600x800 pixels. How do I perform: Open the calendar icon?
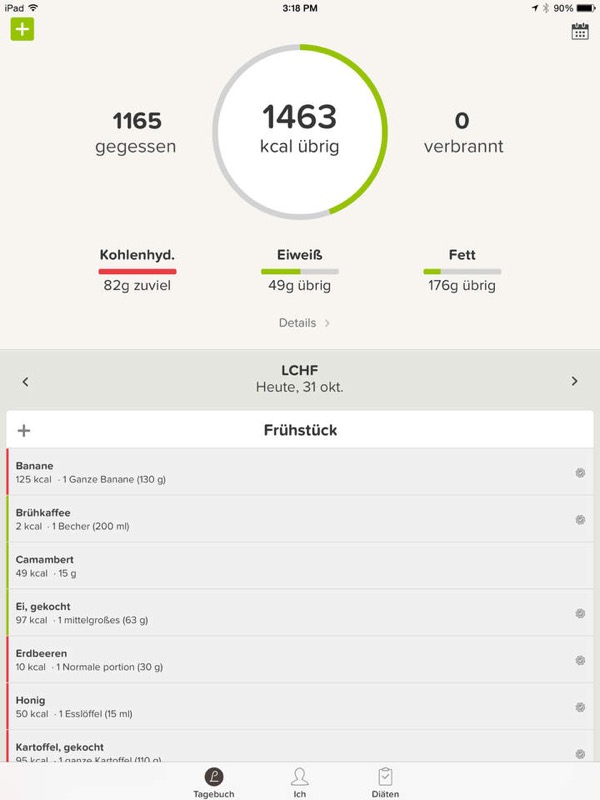coord(580,31)
